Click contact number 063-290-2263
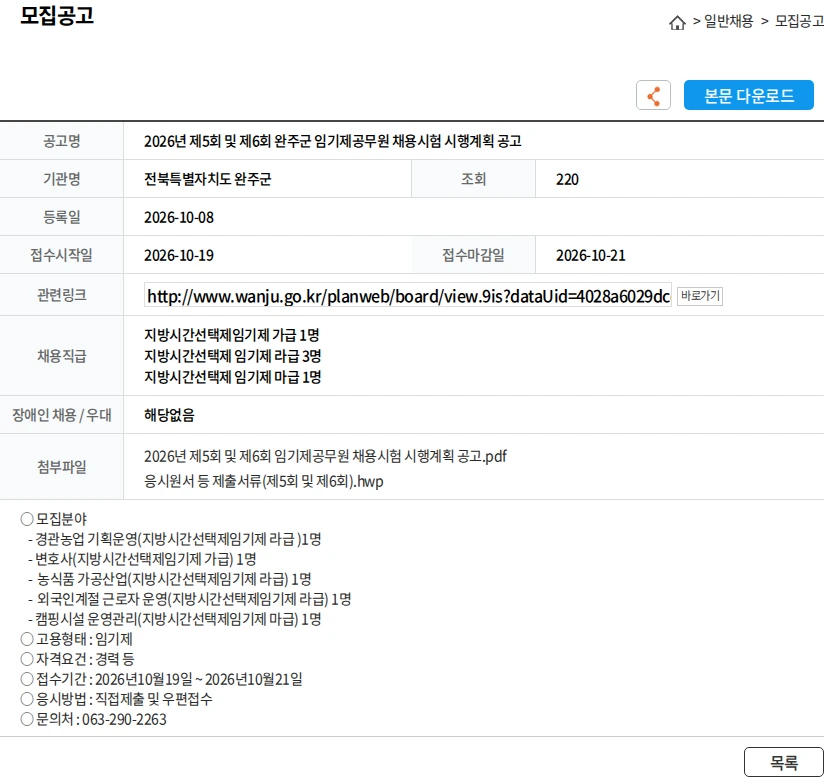Viewport: 824px width, 777px height. point(124,719)
